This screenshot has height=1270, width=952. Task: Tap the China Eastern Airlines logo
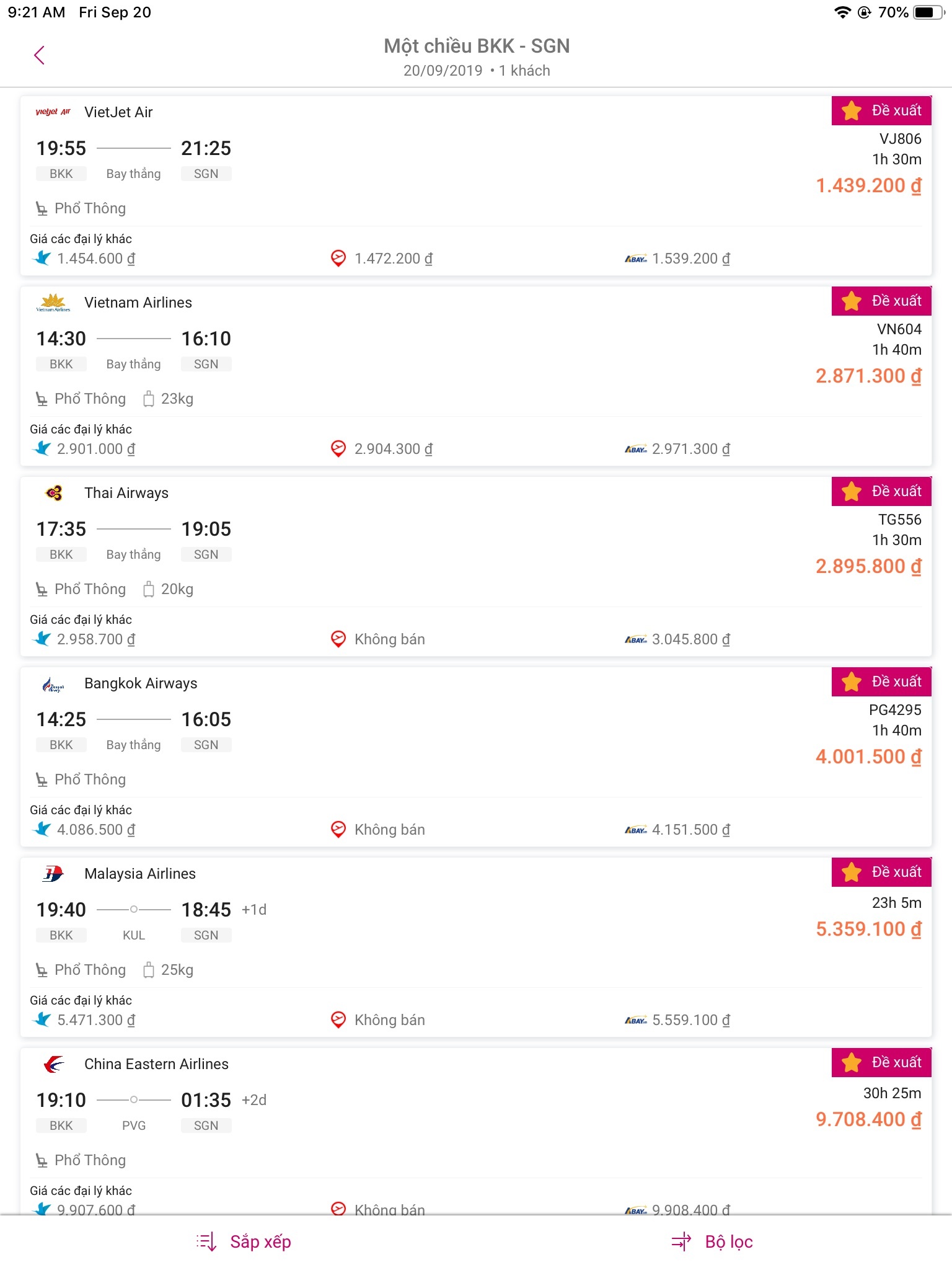click(x=54, y=1064)
